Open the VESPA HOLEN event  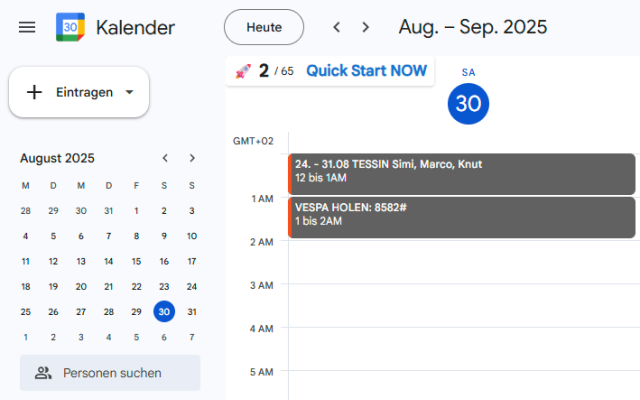(461, 215)
